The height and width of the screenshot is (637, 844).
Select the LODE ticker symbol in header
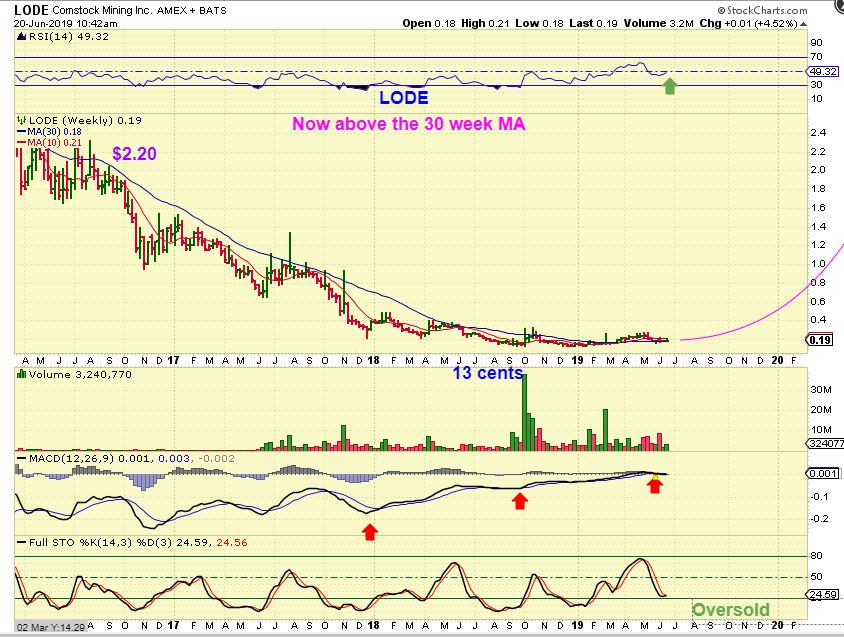(31, 10)
